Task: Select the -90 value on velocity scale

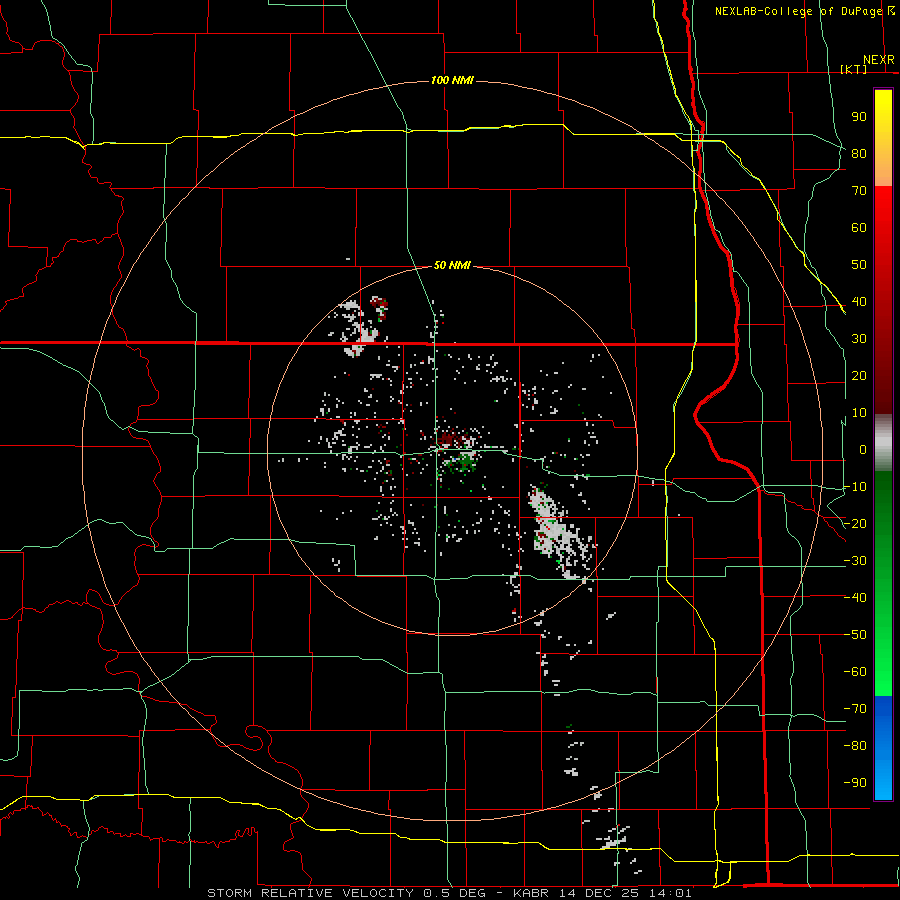Action: coord(855,783)
